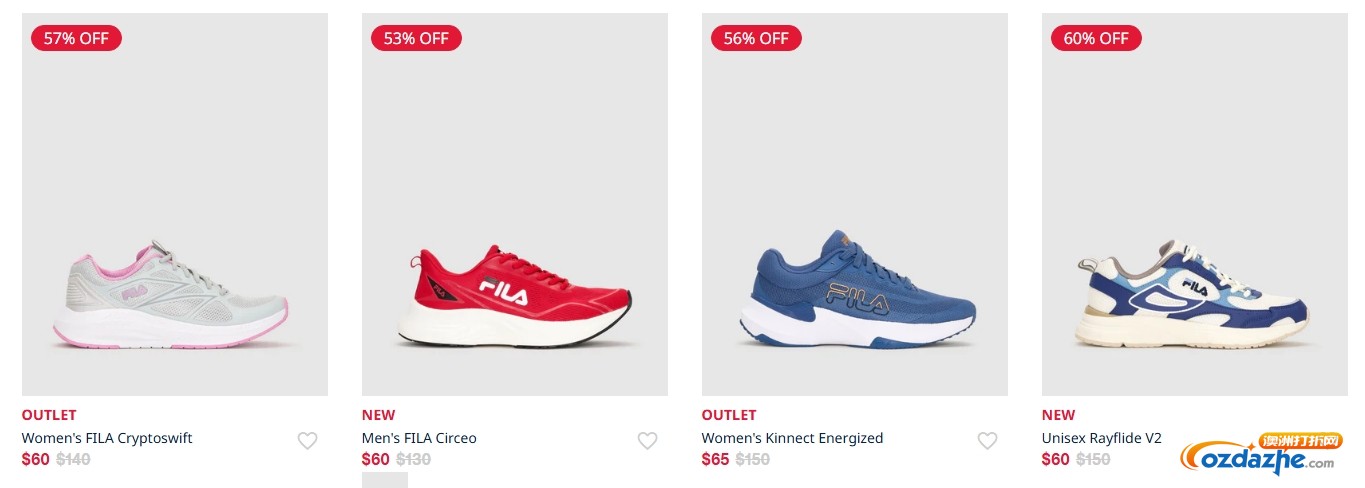Click the 57% OFF badge
Image resolution: width=1365 pixels, height=488 pixels.
(76, 39)
